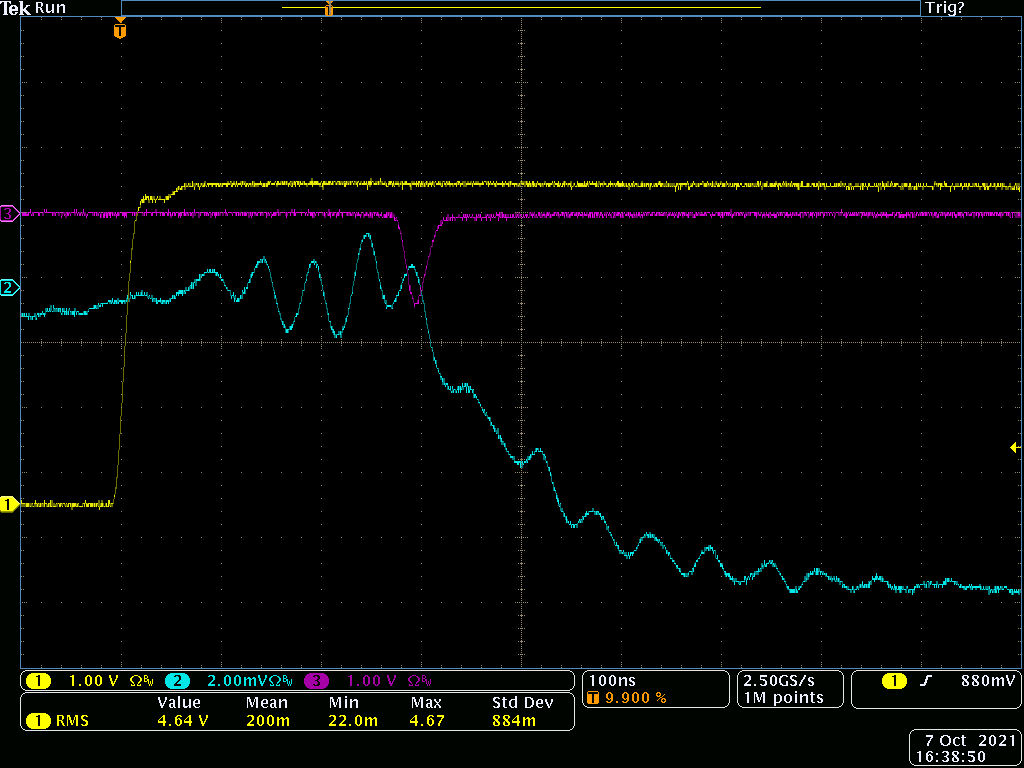1024x768 pixels.
Task: Select the orange trigger position T marker
Action: point(120,31)
